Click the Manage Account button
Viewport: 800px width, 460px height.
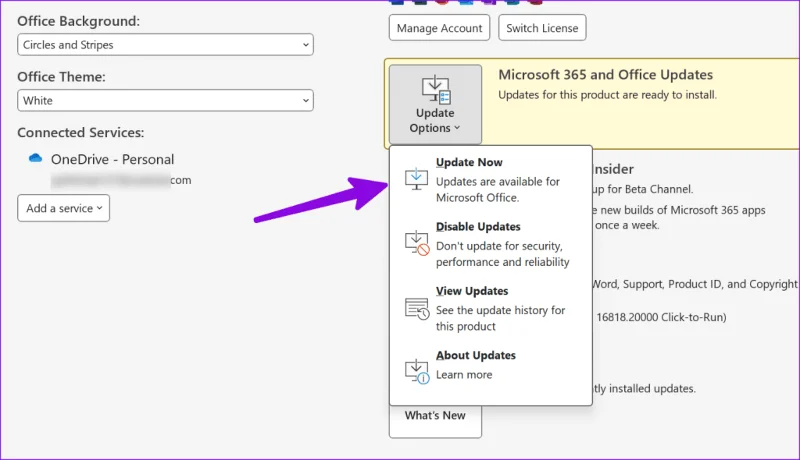point(439,28)
